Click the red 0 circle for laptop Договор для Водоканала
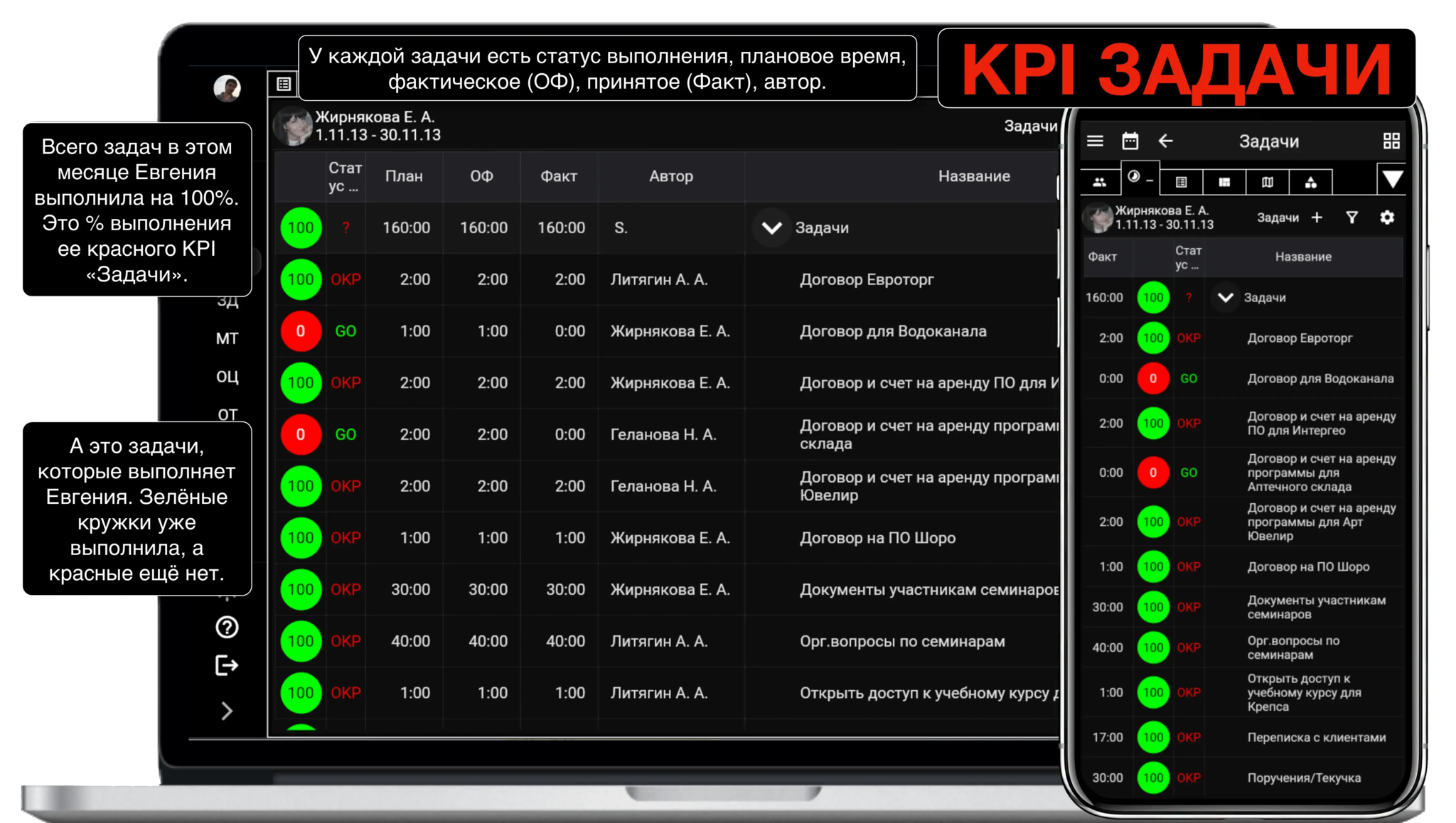Viewport: 1456px width, 823px height. [x=301, y=331]
